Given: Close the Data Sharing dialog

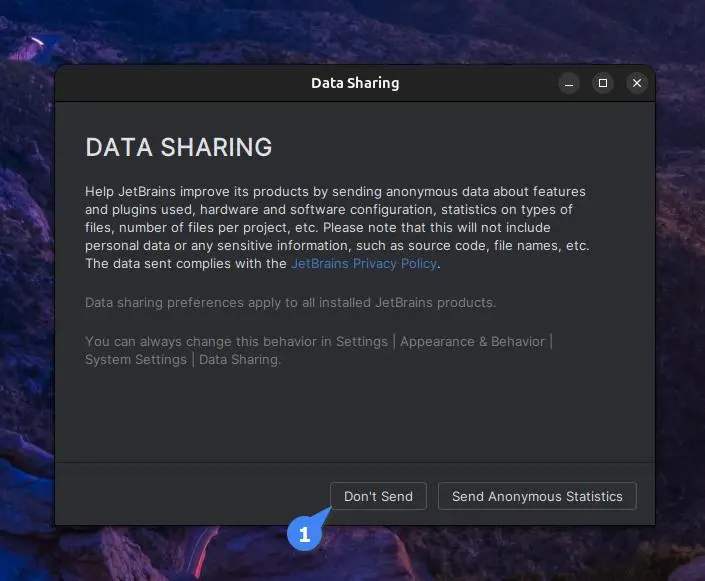Looking at the screenshot, I should point(637,83).
